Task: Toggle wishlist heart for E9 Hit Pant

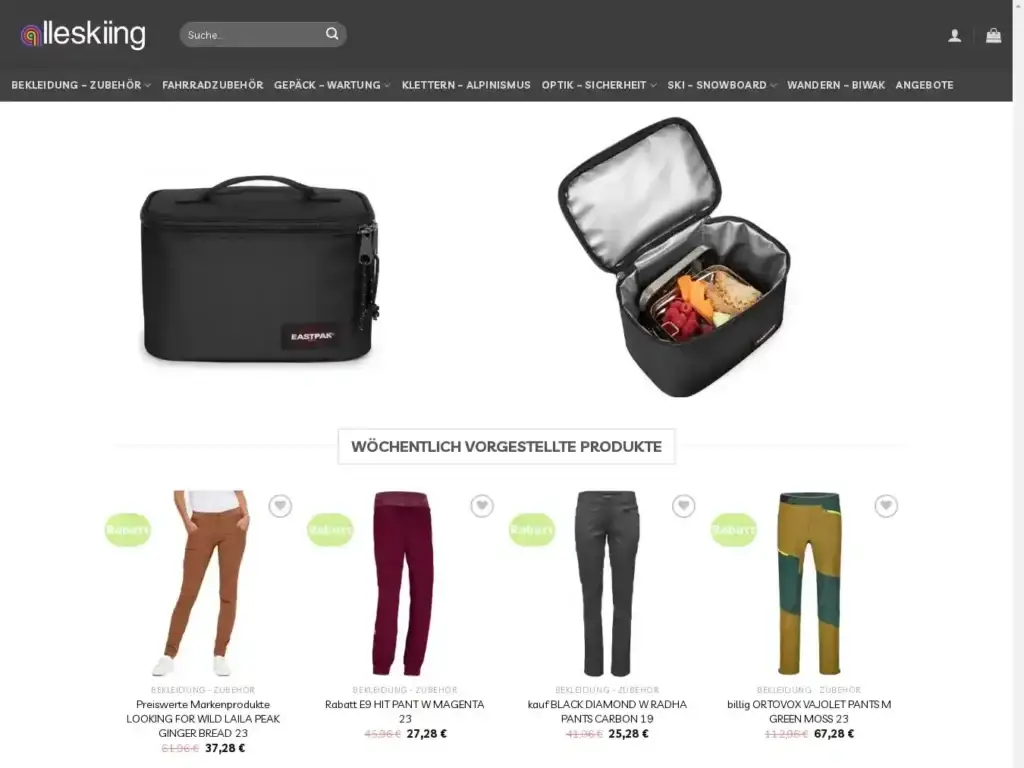Action: pyautogui.click(x=482, y=505)
